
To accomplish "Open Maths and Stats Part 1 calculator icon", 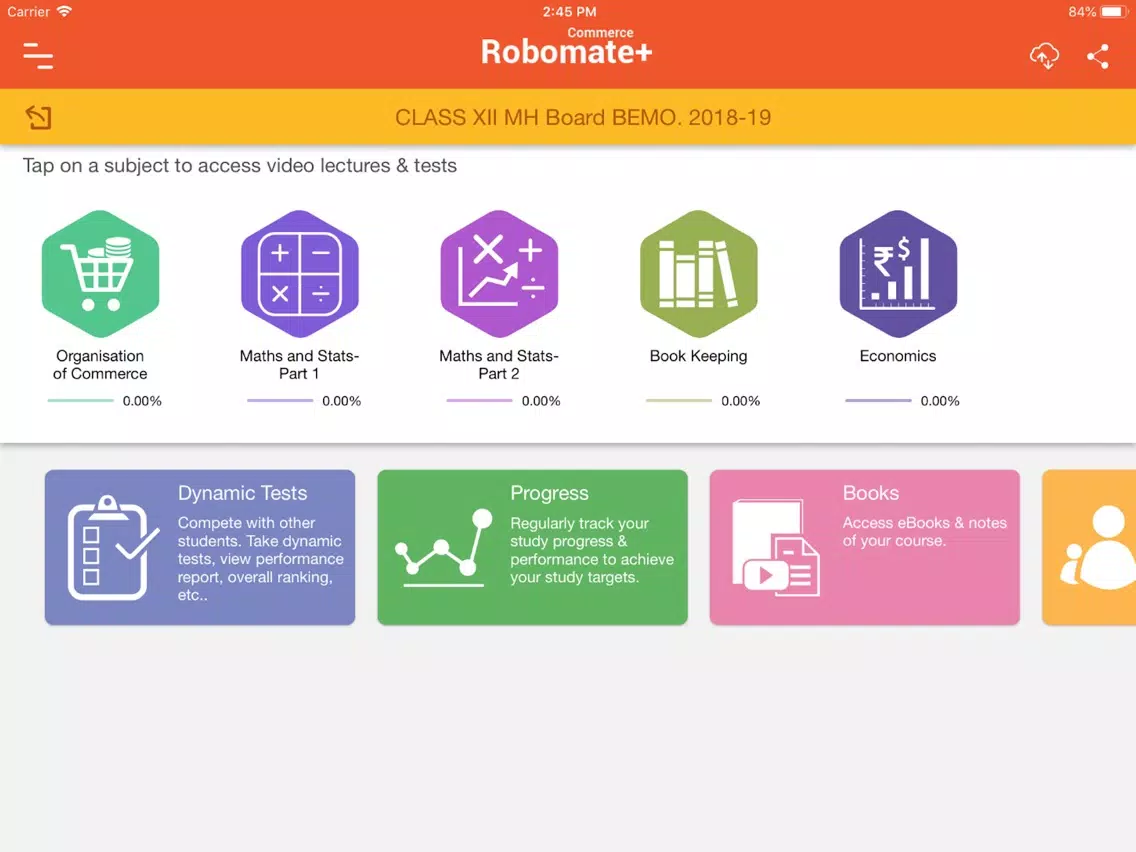I will tap(299, 274).
